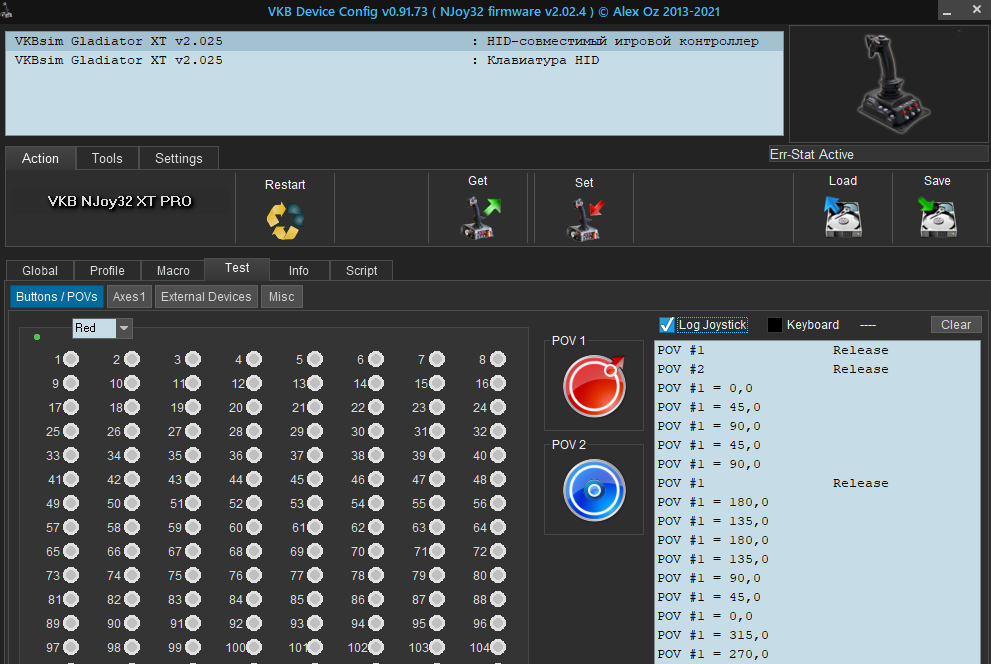Click button indicator number 96

(x=498, y=624)
